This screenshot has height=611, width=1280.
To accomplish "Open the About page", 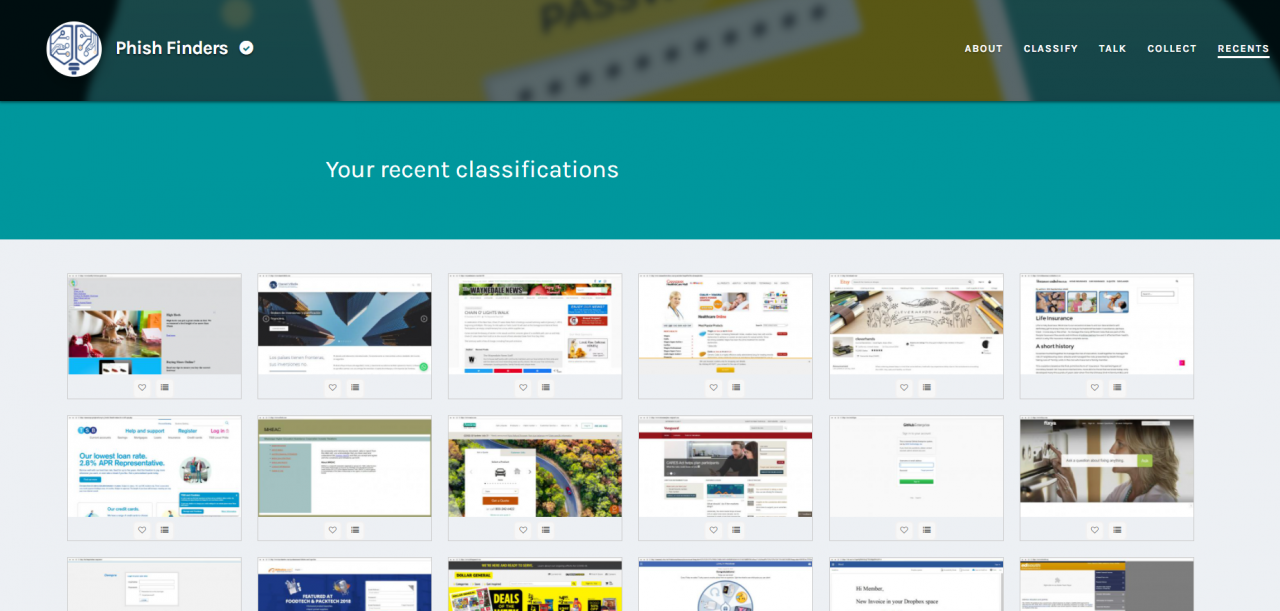I will pyautogui.click(x=983, y=49).
